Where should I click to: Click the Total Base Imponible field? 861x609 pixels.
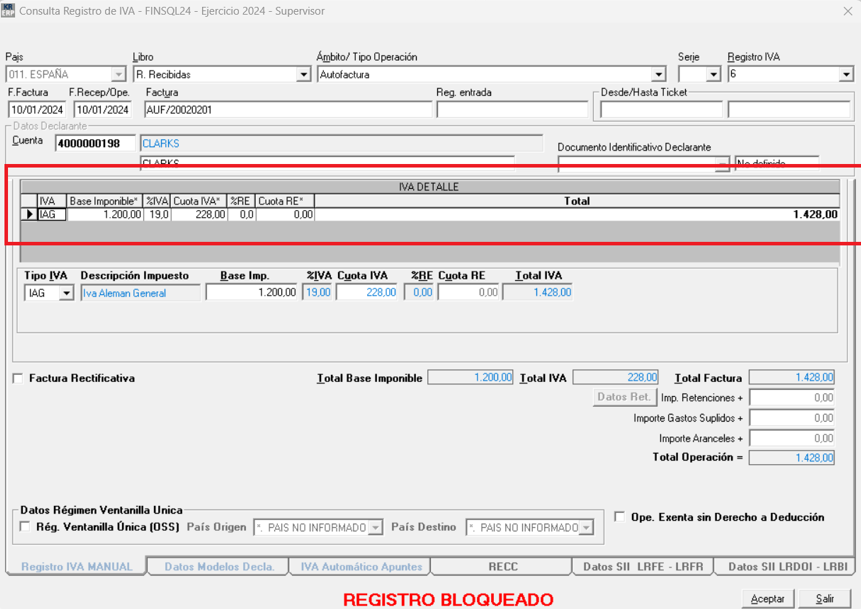point(471,377)
